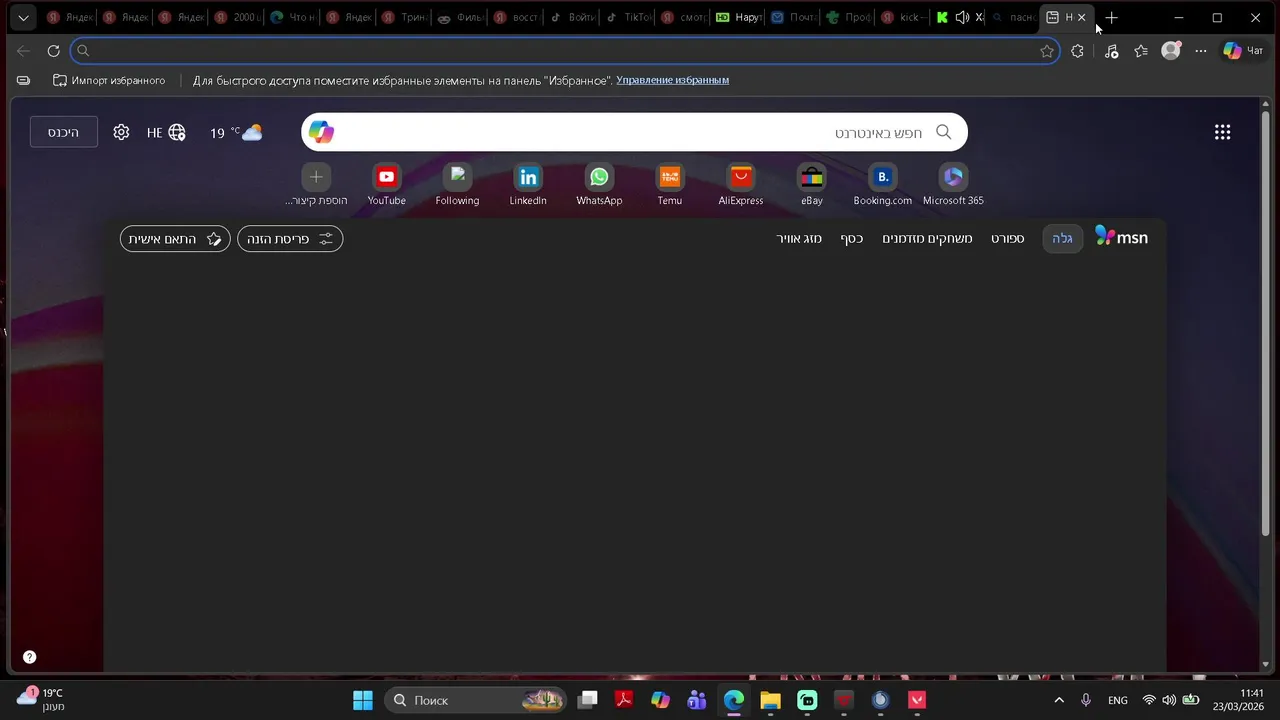This screenshot has height=720, width=1280.
Task: Select the גלה feed tab
Action: click(x=1062, y=238)
